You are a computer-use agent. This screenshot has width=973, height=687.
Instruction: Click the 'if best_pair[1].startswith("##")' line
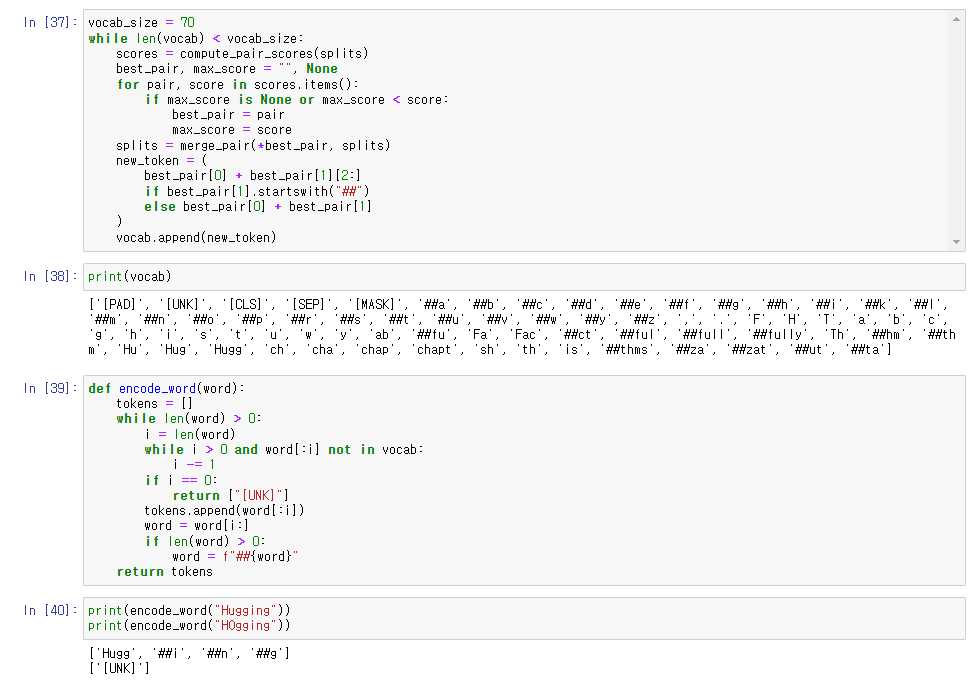click(x=257, y=191)
